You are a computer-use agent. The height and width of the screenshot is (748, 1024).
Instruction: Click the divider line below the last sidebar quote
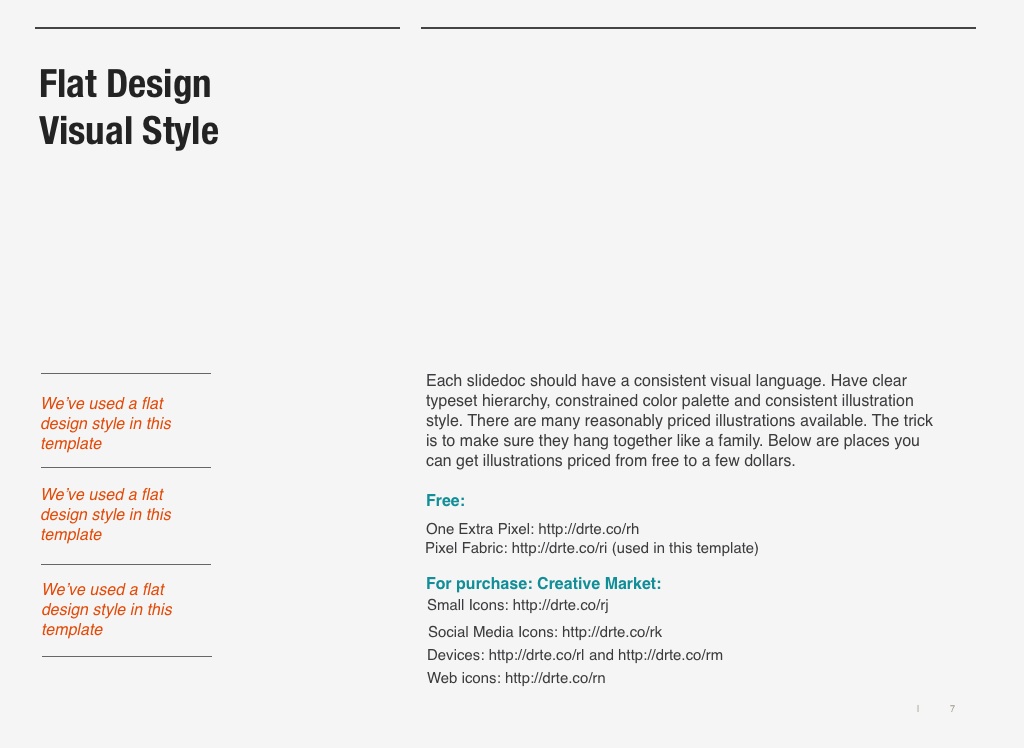pos(127,657)
